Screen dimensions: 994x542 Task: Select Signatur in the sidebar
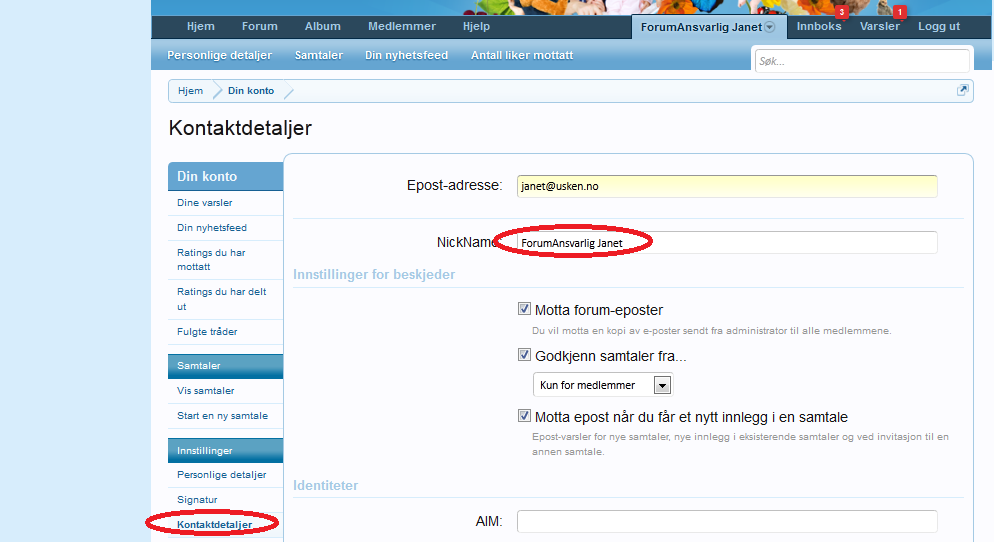tap(197, 499)
